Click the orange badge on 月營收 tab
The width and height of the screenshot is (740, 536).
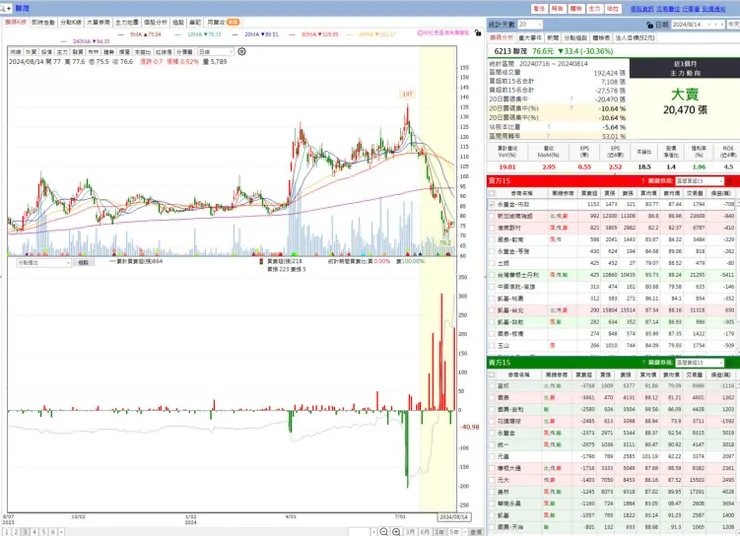point(233,22)
